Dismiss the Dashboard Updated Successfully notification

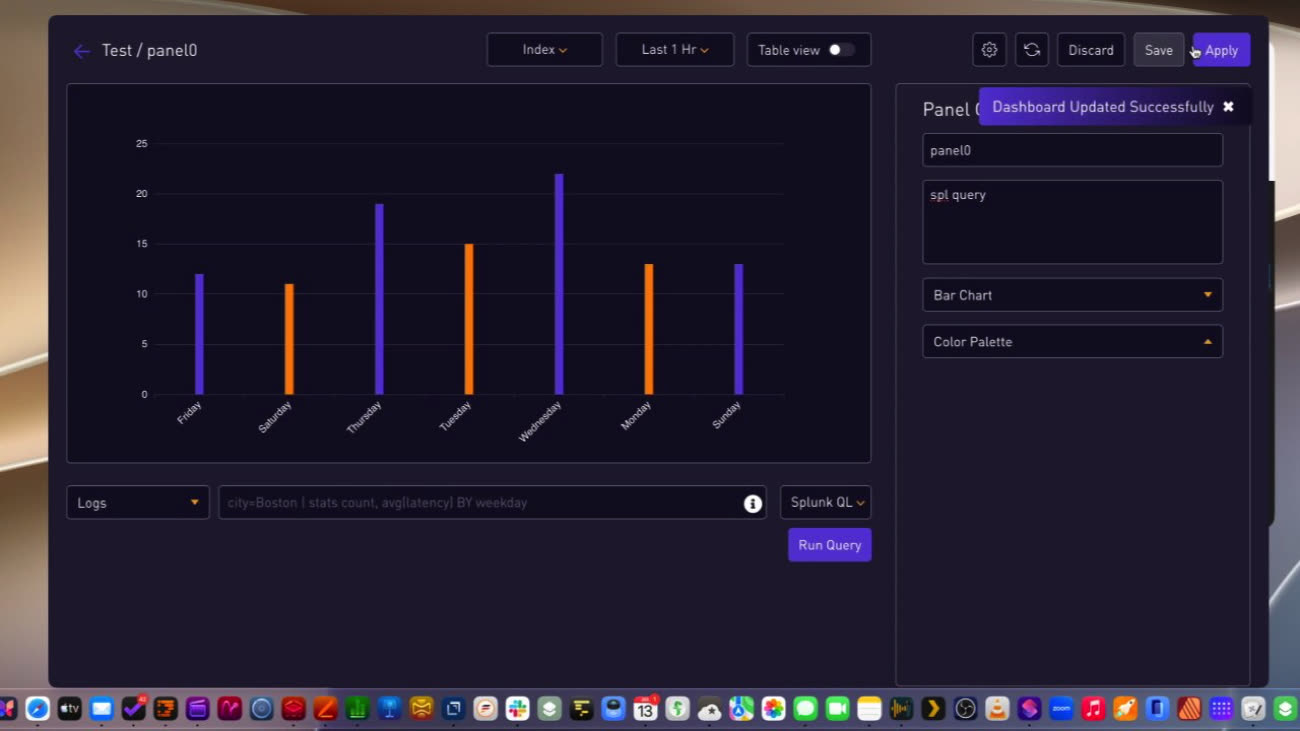(x=1228, y=107)
